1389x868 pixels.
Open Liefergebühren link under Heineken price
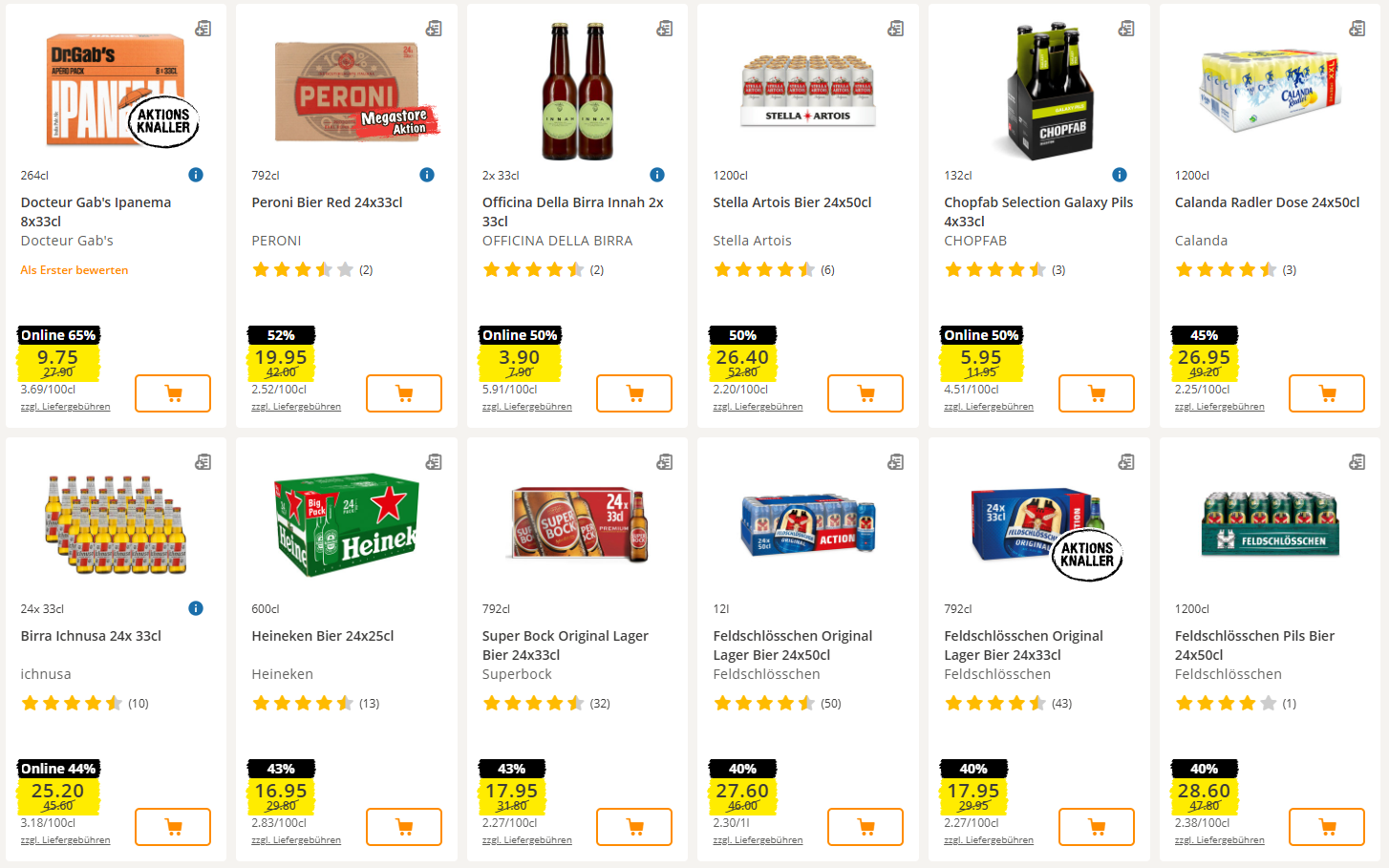(x=296, y=840)
